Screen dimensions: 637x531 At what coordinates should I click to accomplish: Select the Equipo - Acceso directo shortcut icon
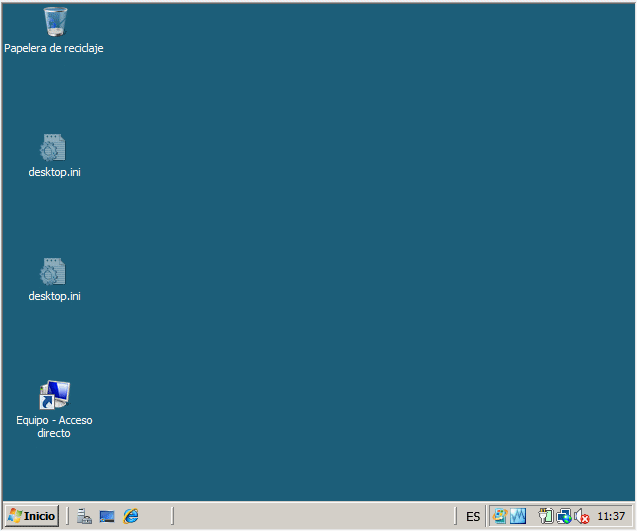point(54,395)
